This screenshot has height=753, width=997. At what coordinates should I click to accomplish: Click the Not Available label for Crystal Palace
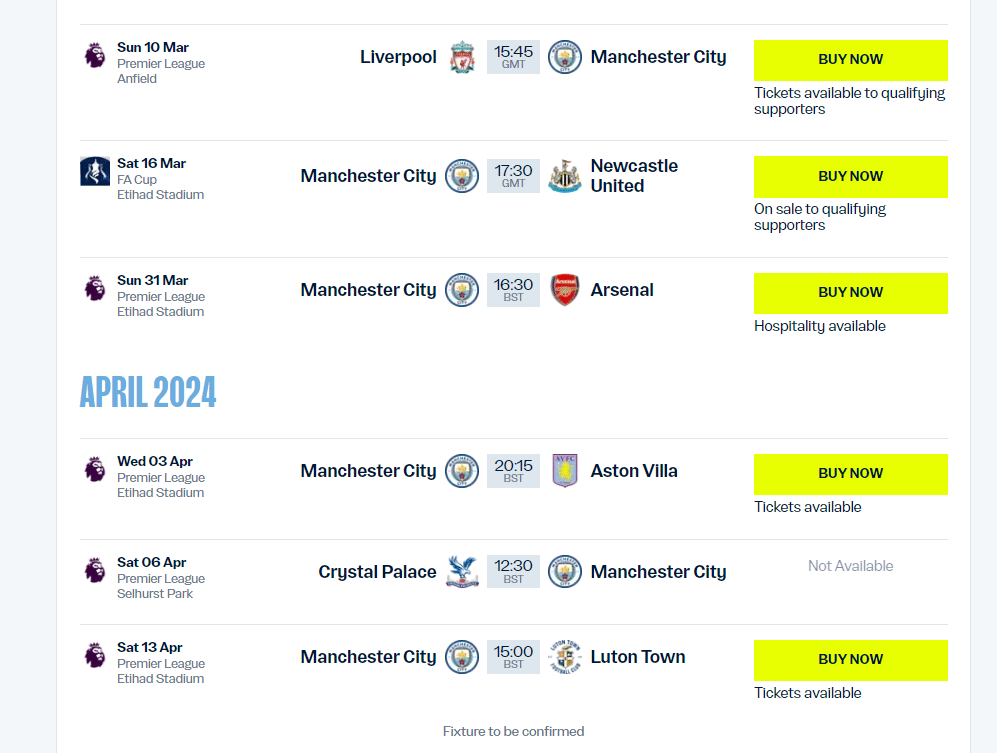(x=850, y=566)
